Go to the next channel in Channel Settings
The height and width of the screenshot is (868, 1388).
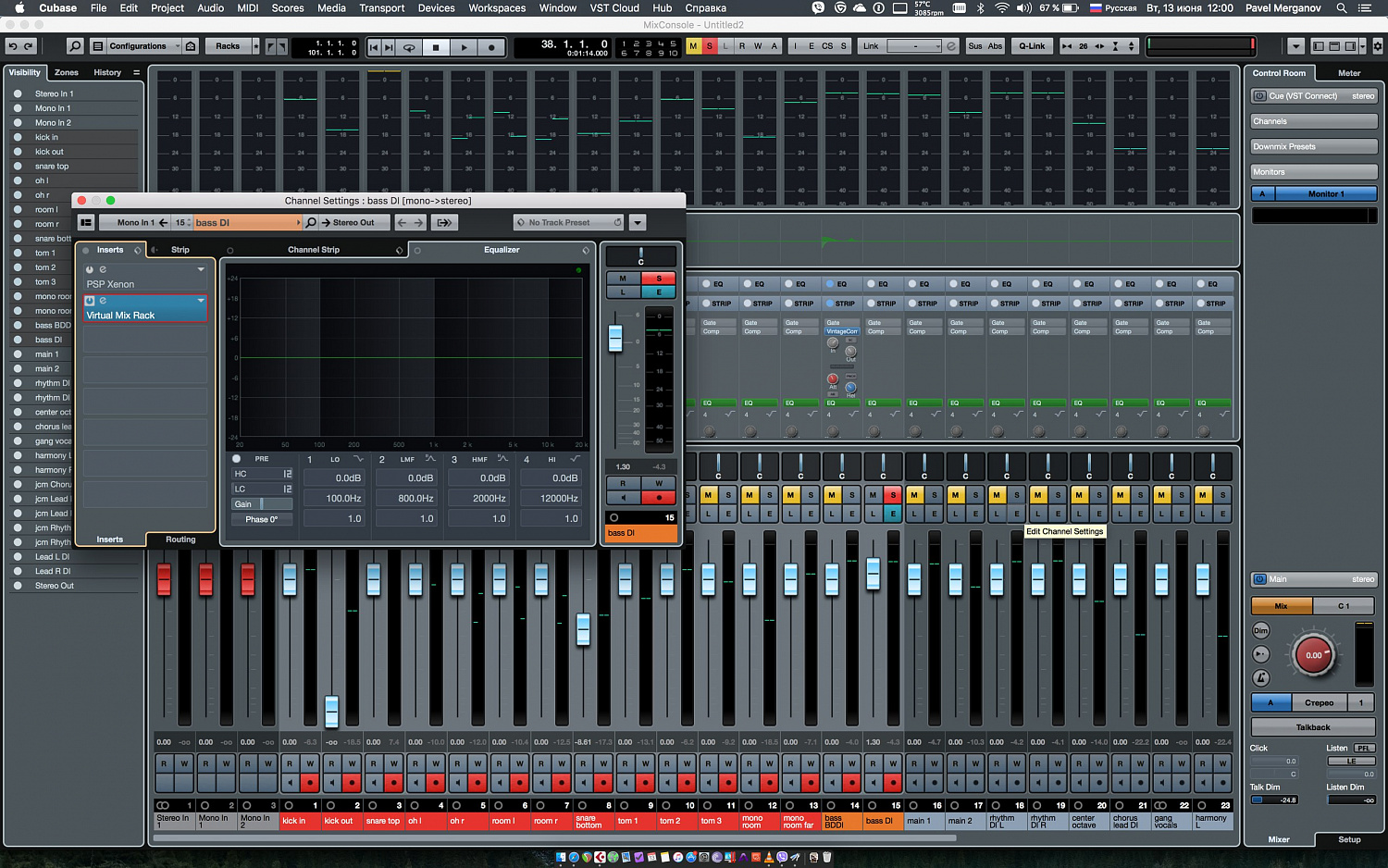pos(418,222)
